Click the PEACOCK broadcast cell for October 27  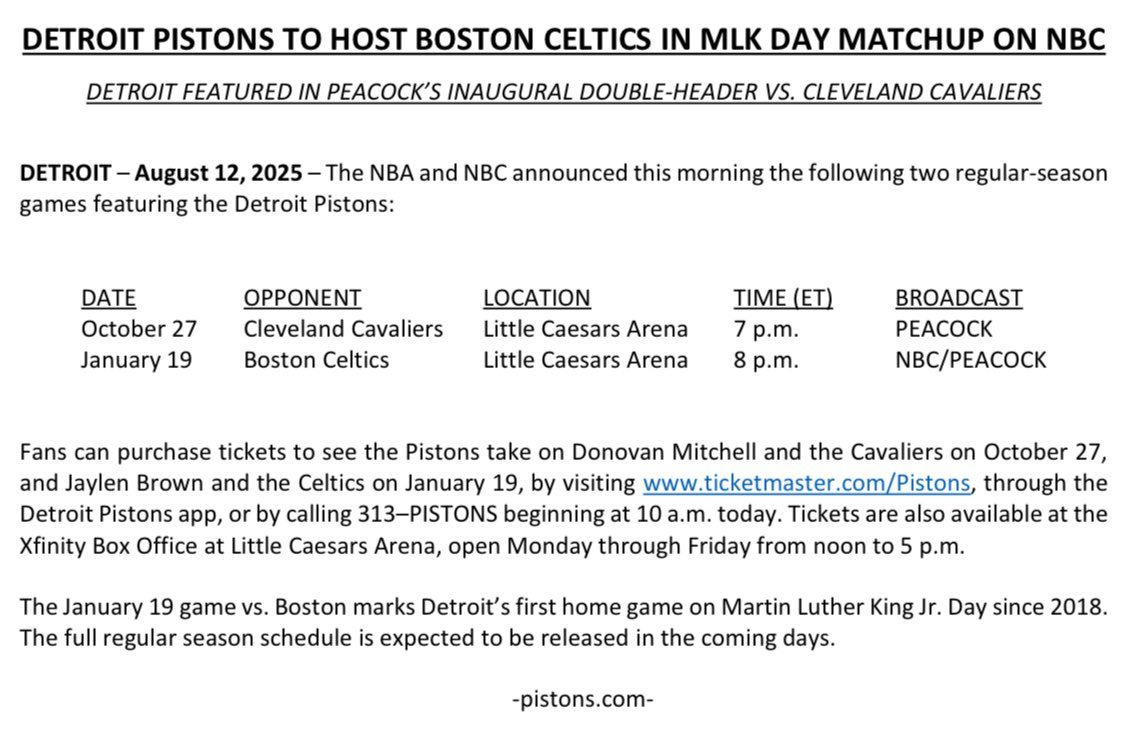tap(944, 329)
